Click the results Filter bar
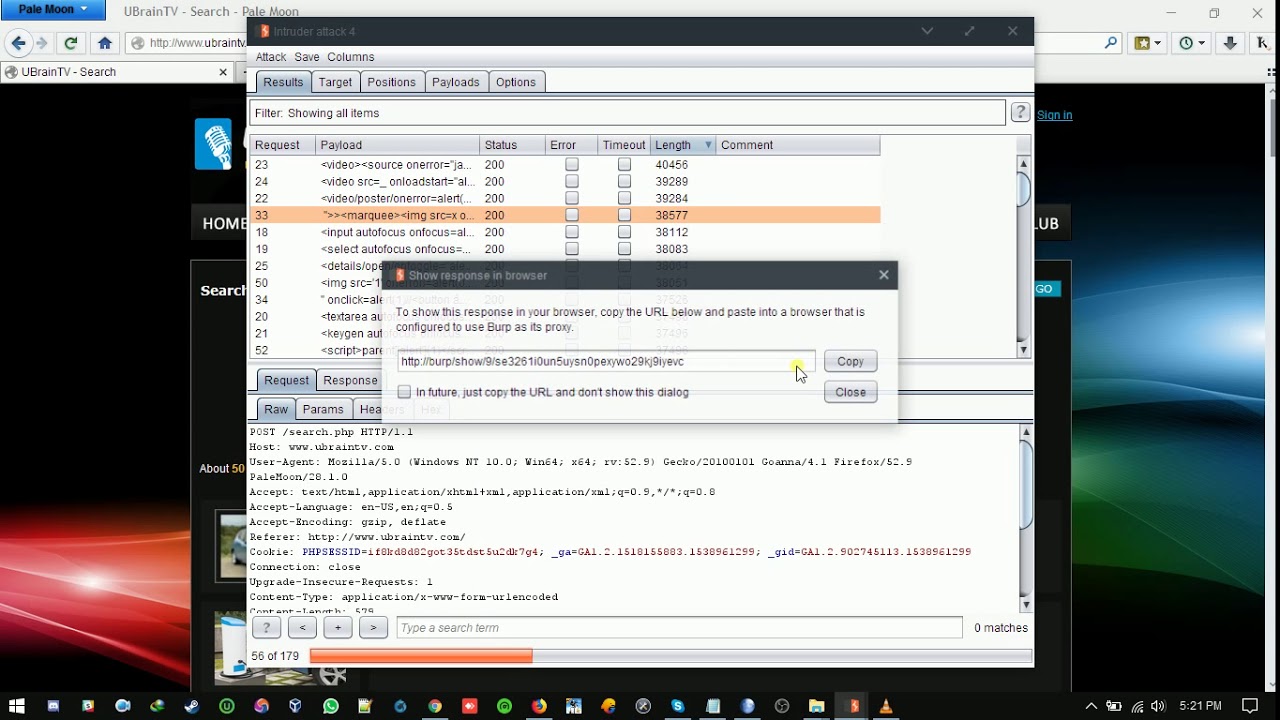 coord(627,113)
